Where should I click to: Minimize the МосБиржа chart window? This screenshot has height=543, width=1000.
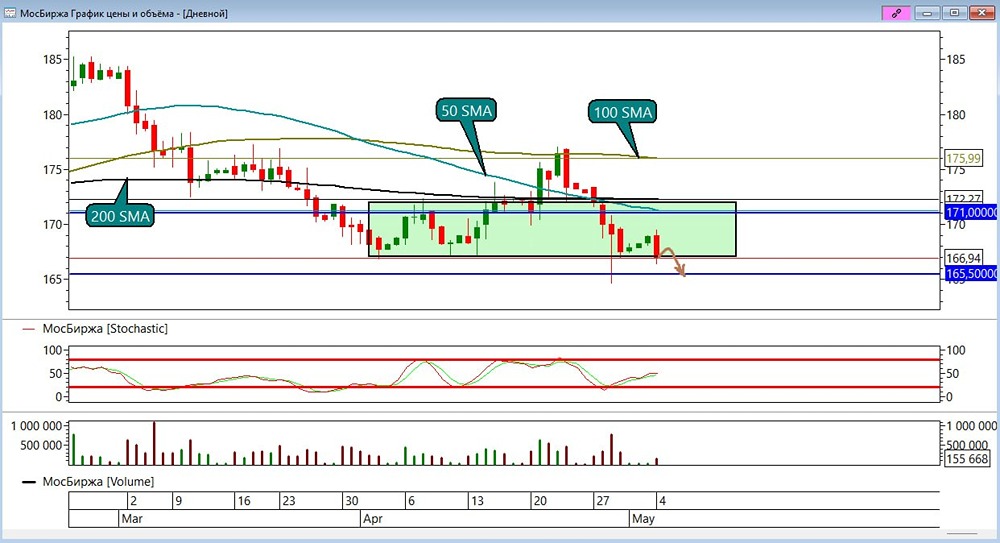click(x=927, y=13)
